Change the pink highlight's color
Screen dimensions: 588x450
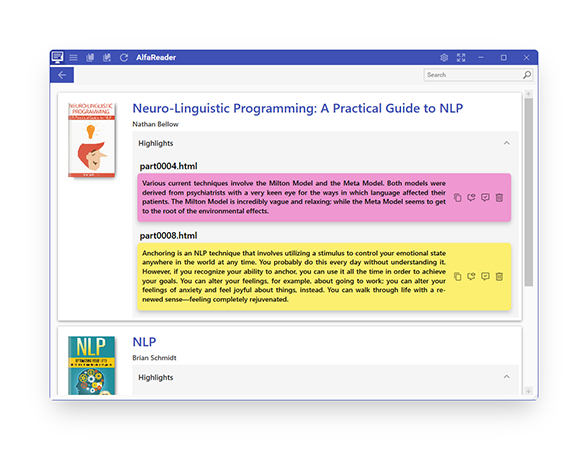(471, 198)
